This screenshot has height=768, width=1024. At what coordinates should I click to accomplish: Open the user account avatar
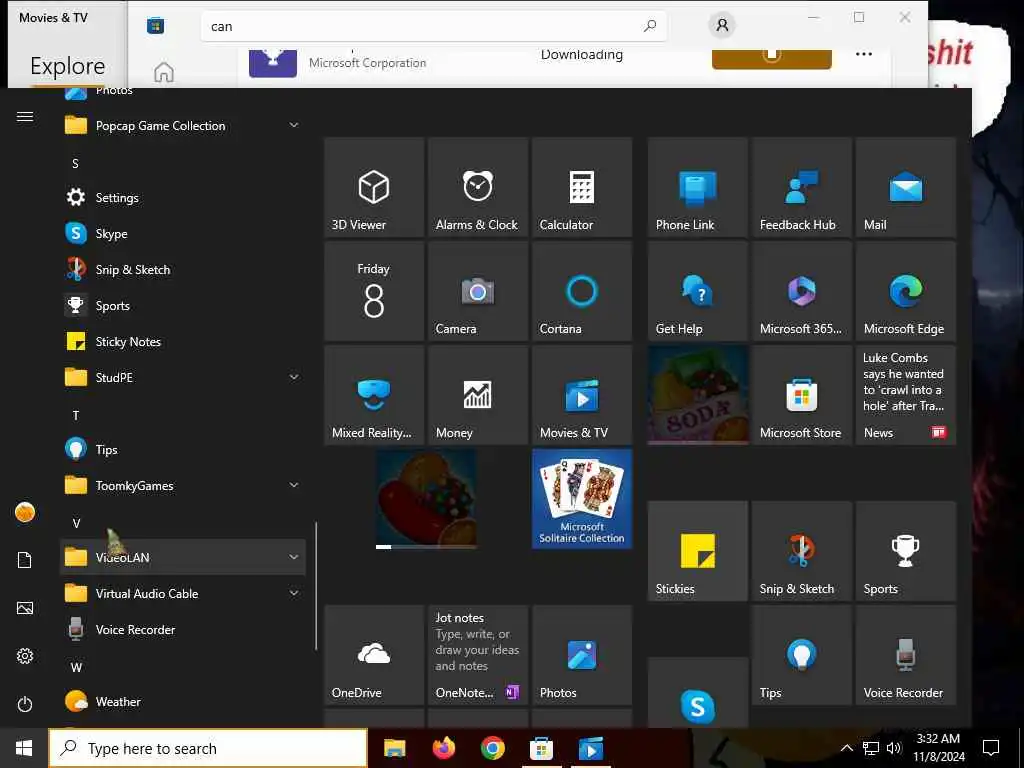(x=25, y=513)
